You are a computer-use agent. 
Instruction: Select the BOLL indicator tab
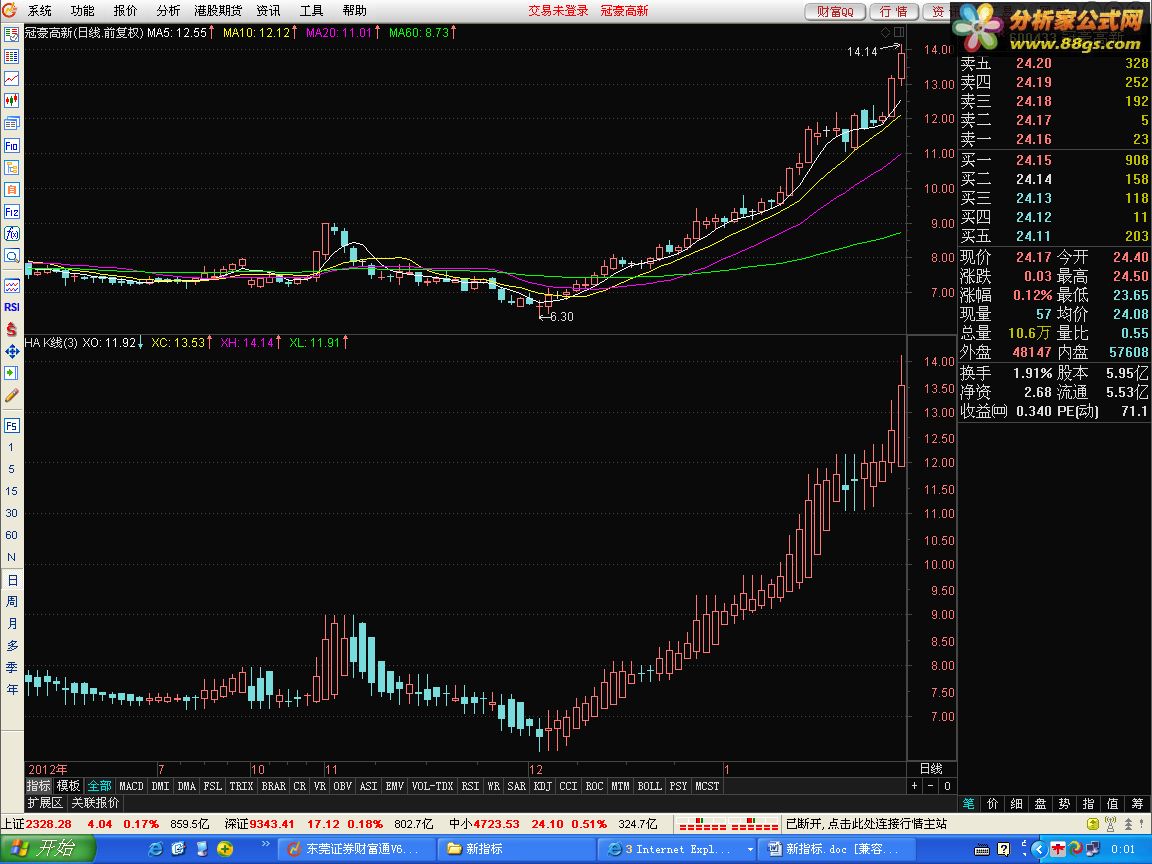pyautogui.click(x=649, y=786)
